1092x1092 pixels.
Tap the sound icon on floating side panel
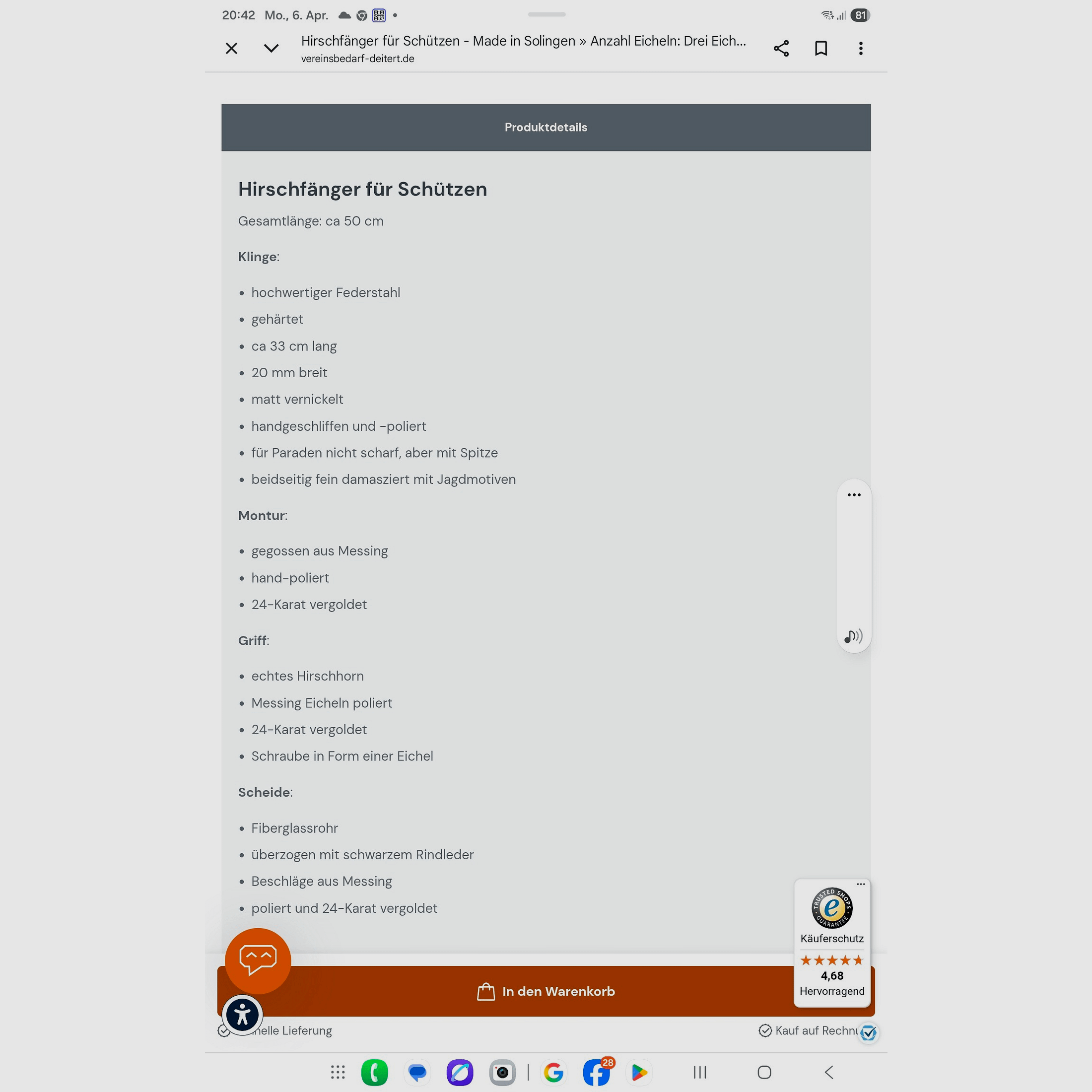click(x=853, y=636)
